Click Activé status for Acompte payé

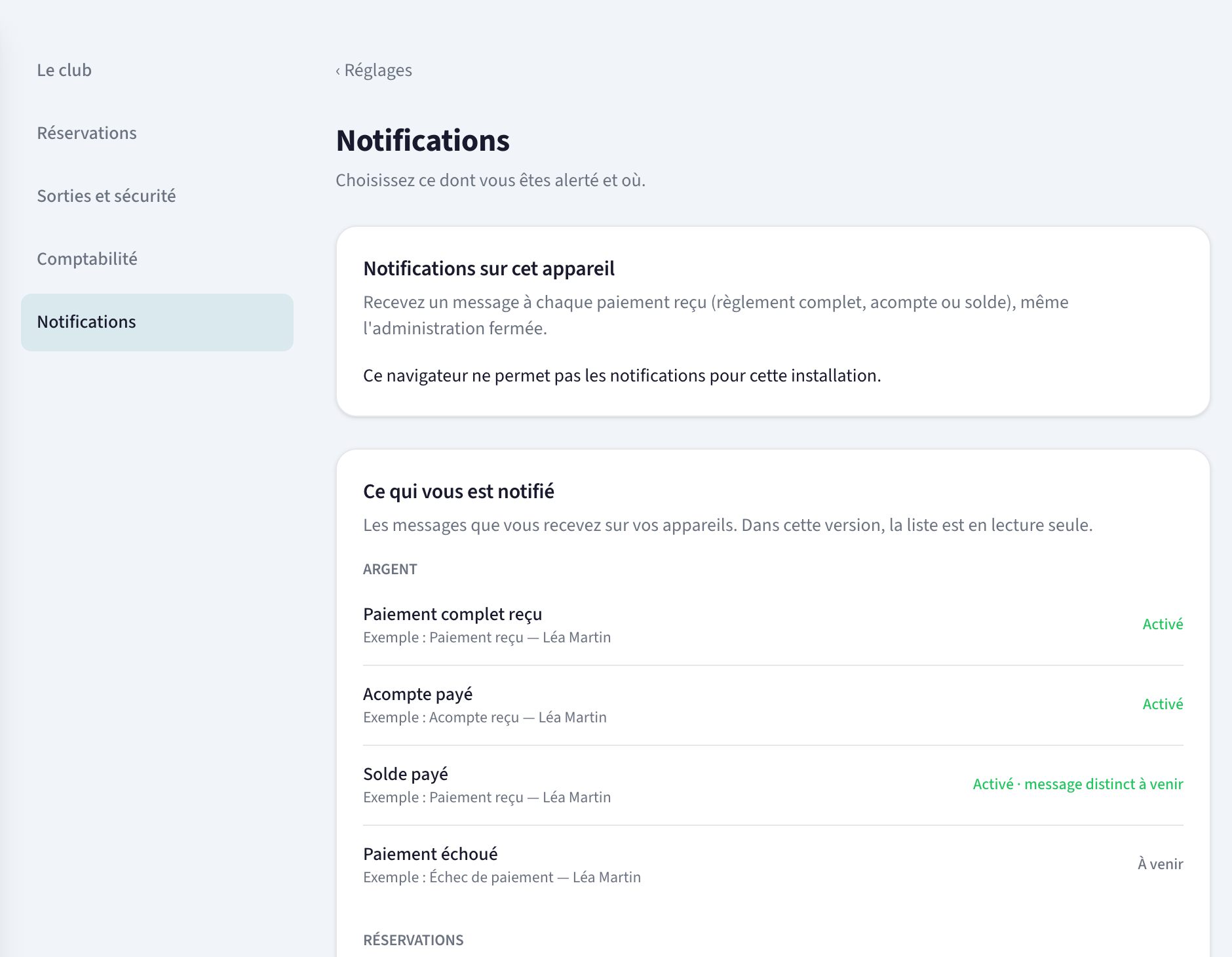pos(1163,704)
